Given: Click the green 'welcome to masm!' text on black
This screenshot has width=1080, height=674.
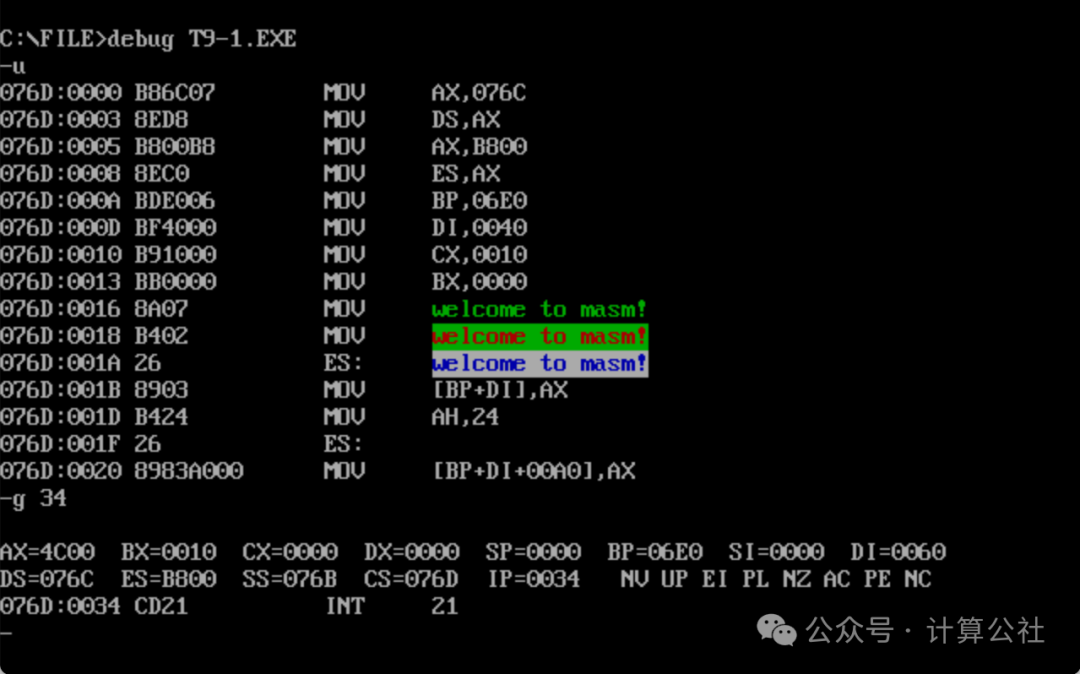Looking at the screenshot, I should point(539,309).
